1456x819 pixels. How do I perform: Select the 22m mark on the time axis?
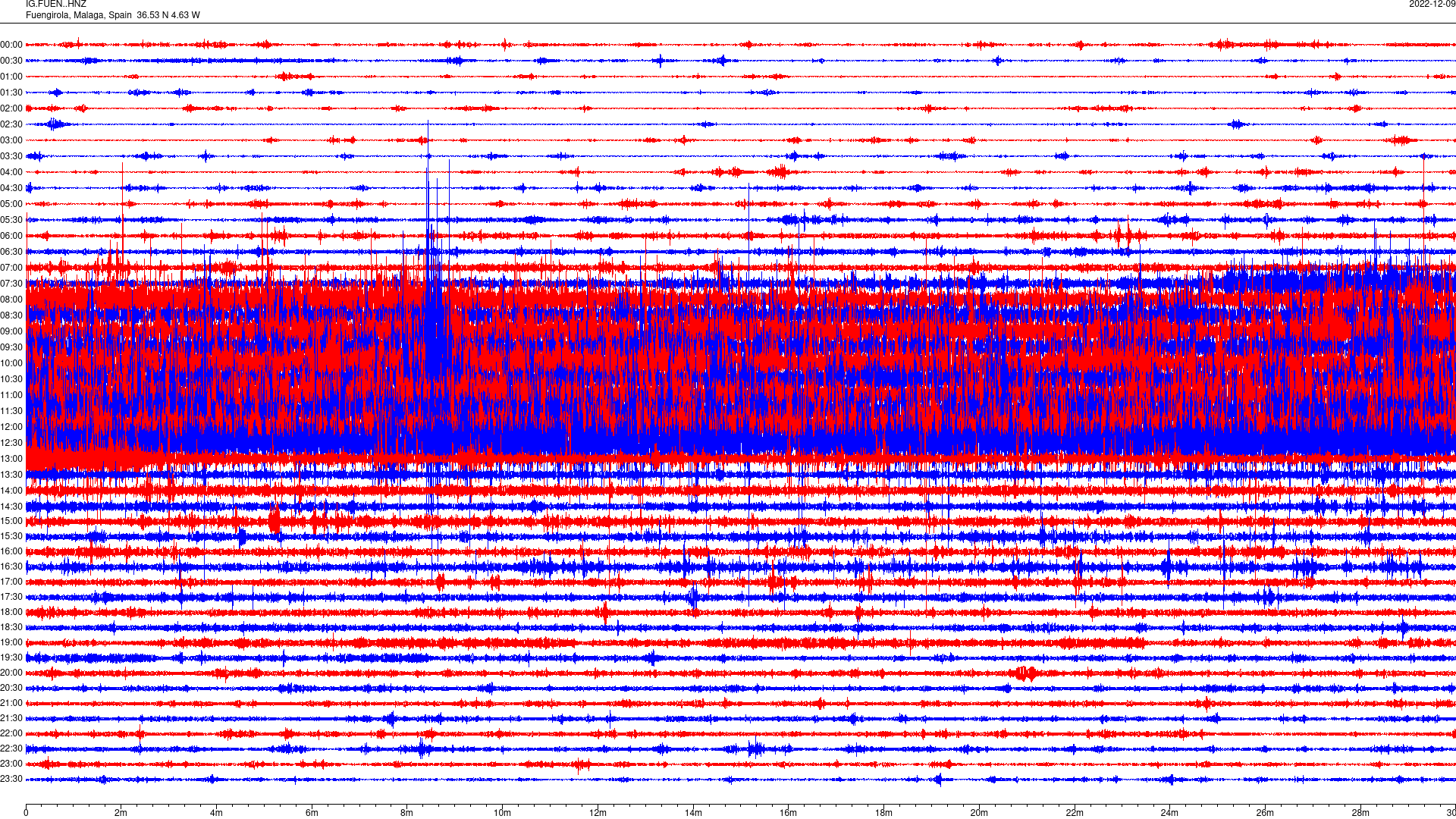tap(1075, 813)
